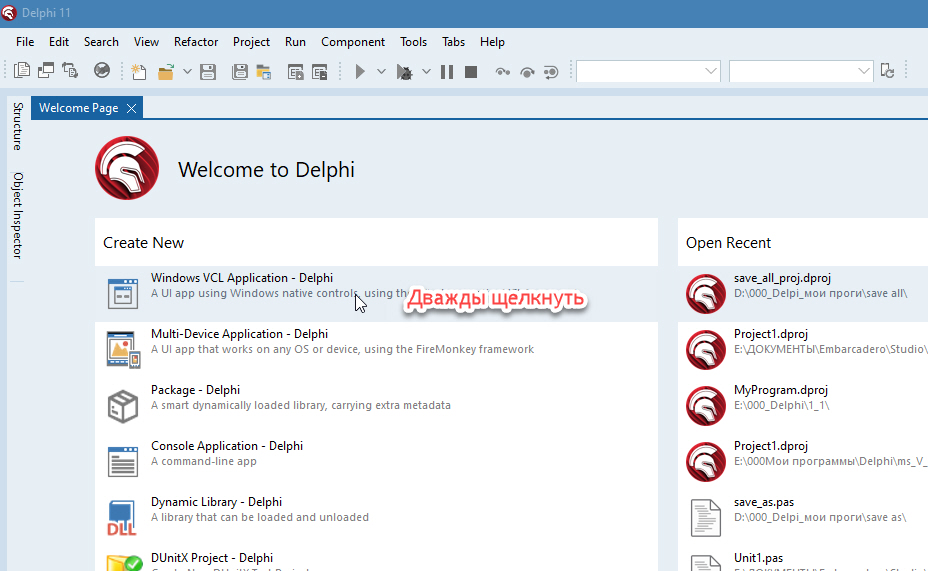Screen dimensions: 928x571
Task: Click the DLL Dynamic Library icon
Action: tap(122, 518)
